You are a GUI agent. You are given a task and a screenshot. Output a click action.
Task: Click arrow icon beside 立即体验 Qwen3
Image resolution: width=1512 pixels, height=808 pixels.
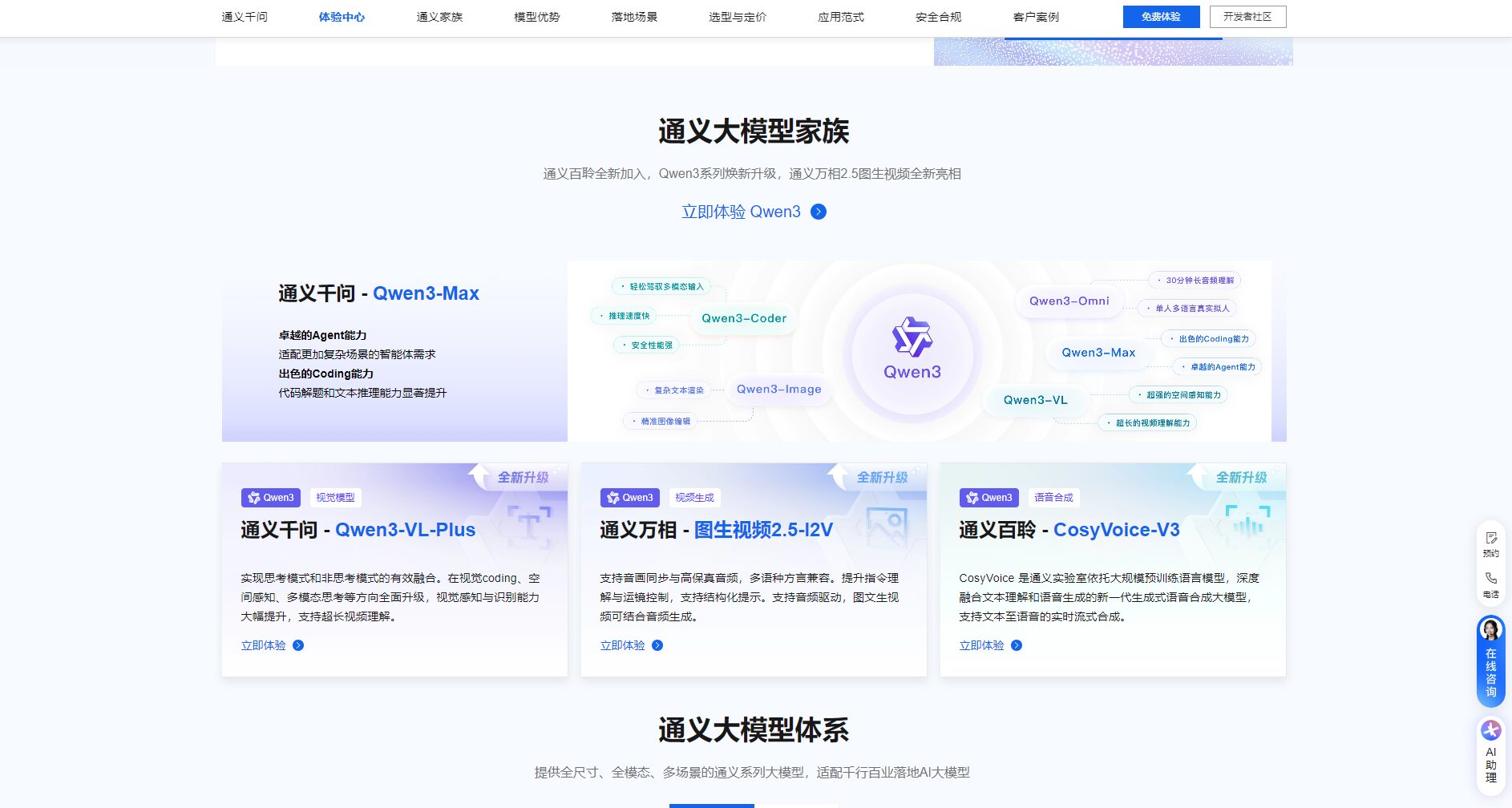click(x=819, y=212)
